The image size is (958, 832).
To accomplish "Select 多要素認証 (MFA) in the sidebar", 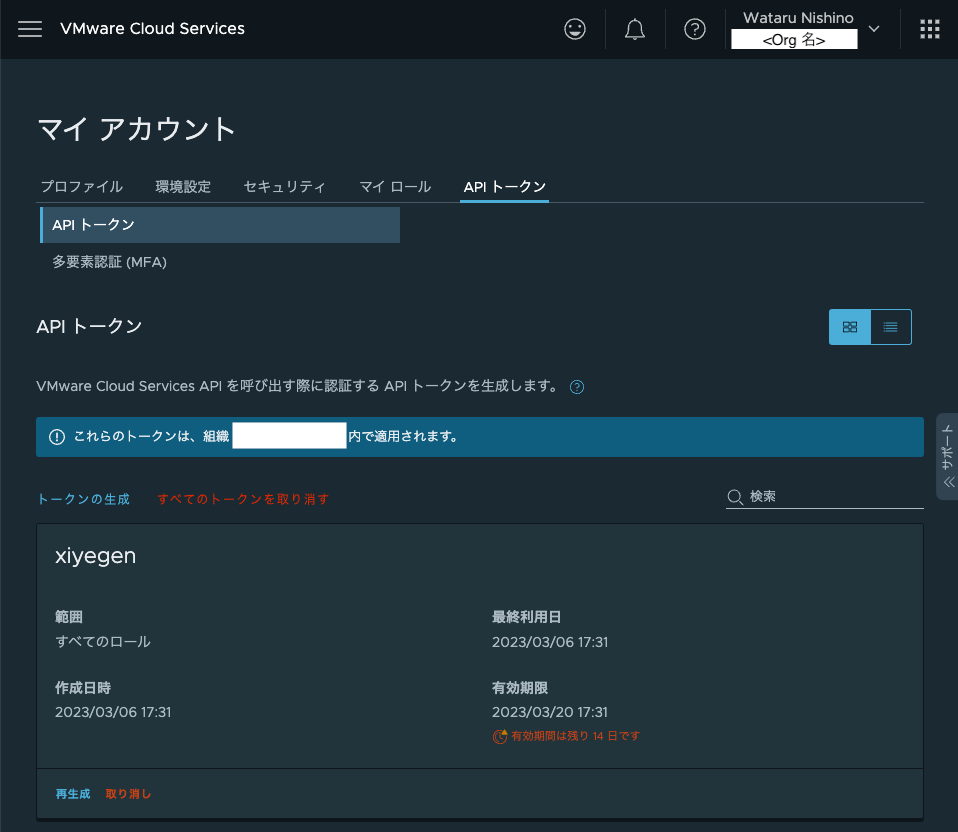I will click(110, 261).
